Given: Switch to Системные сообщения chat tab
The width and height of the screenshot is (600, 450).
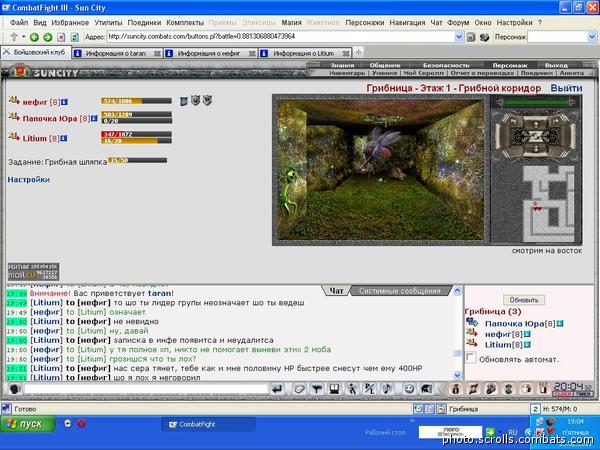Looking at the screenshot, I should coord(399,291).
